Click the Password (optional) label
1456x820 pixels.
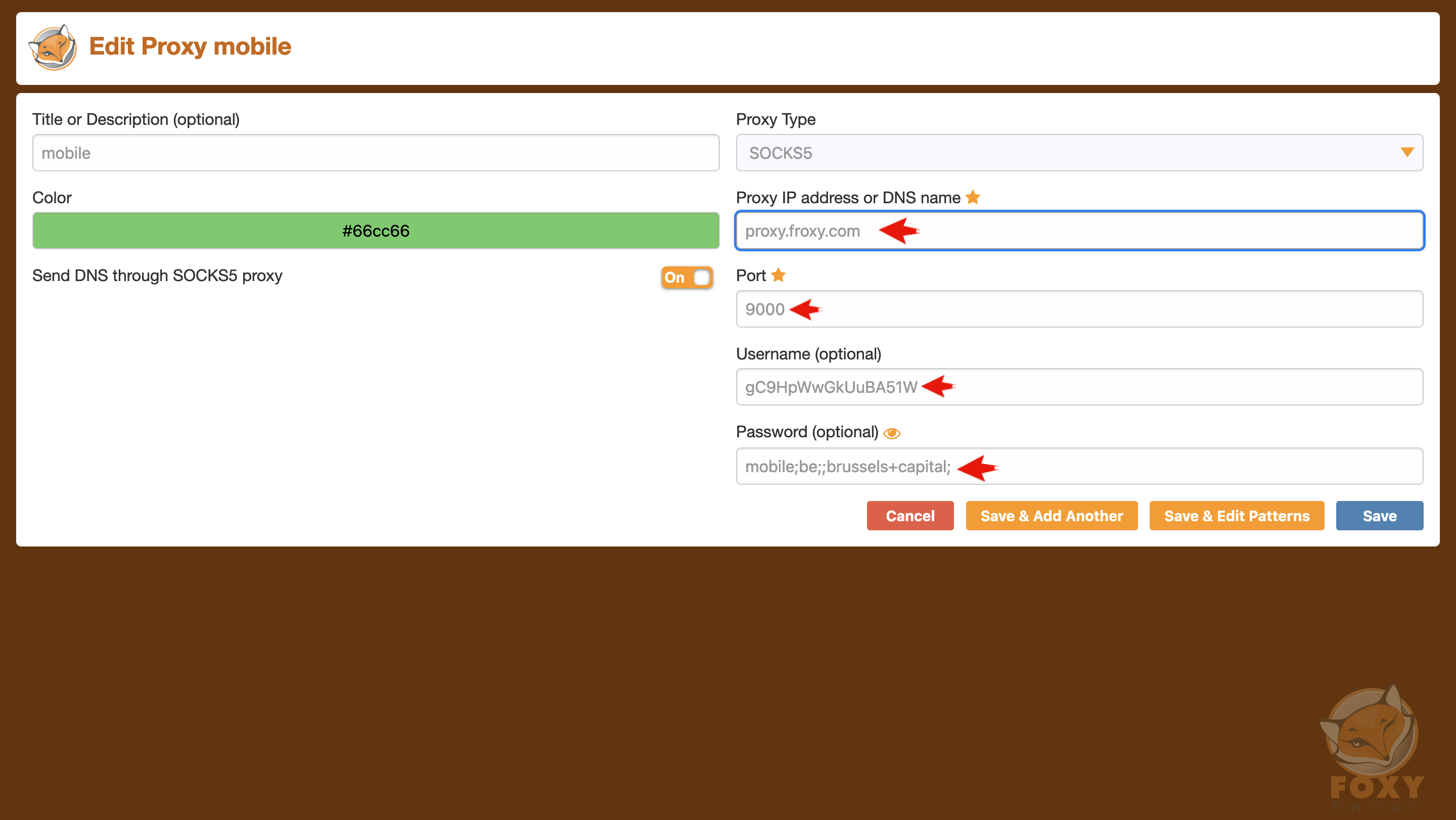pyautogui.click(x=807, y=432)
